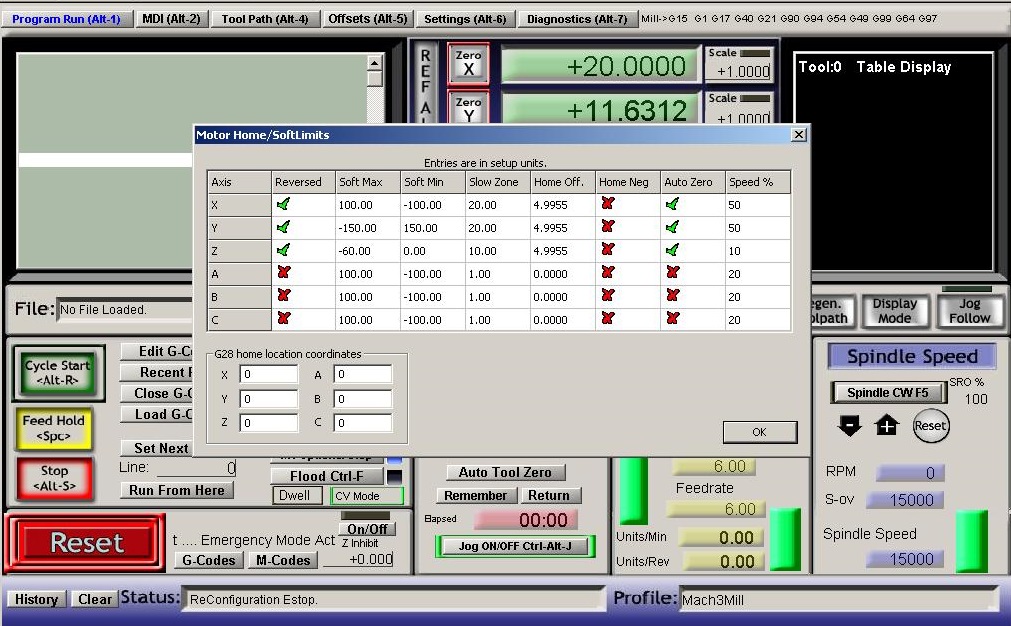Click Remember position button
This screenshot has height=626, width=1011.
tap(475, 495)
